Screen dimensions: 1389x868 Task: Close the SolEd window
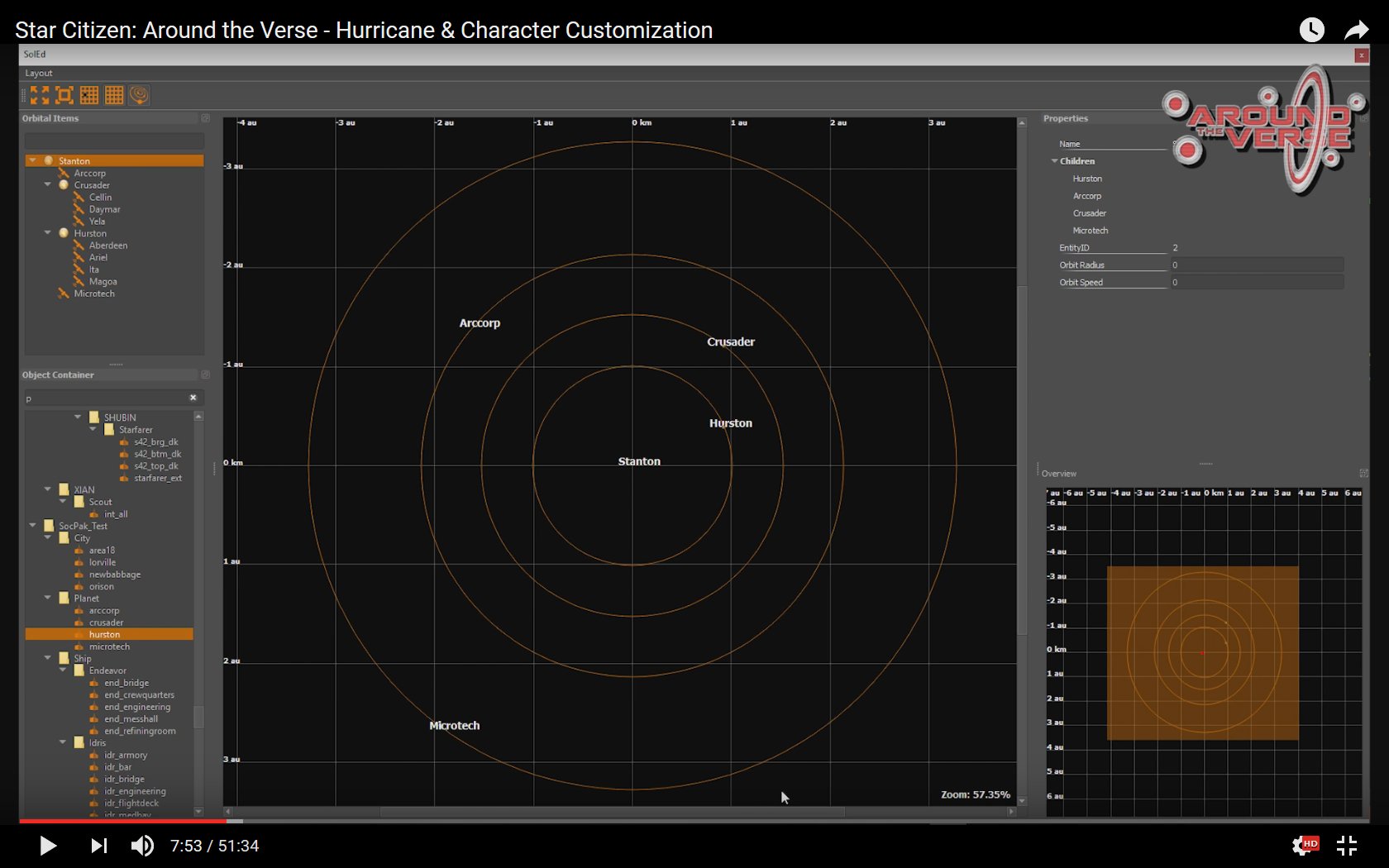click(1361, 55)
